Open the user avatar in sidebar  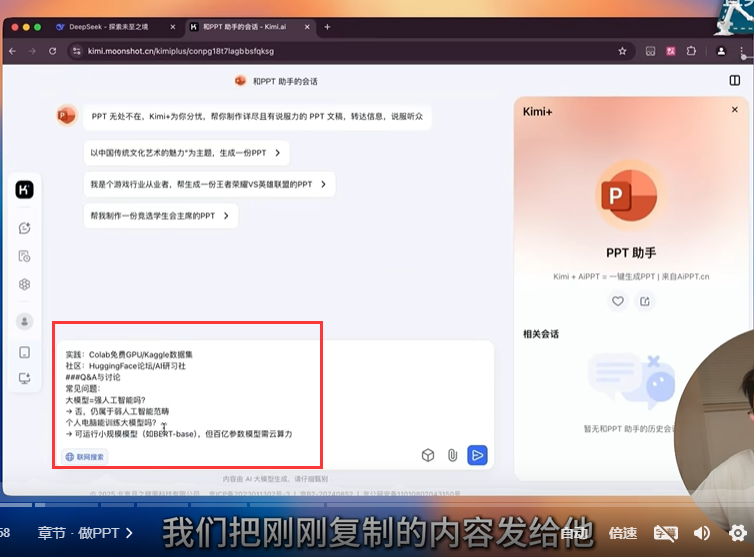click(x=25, y=321)
